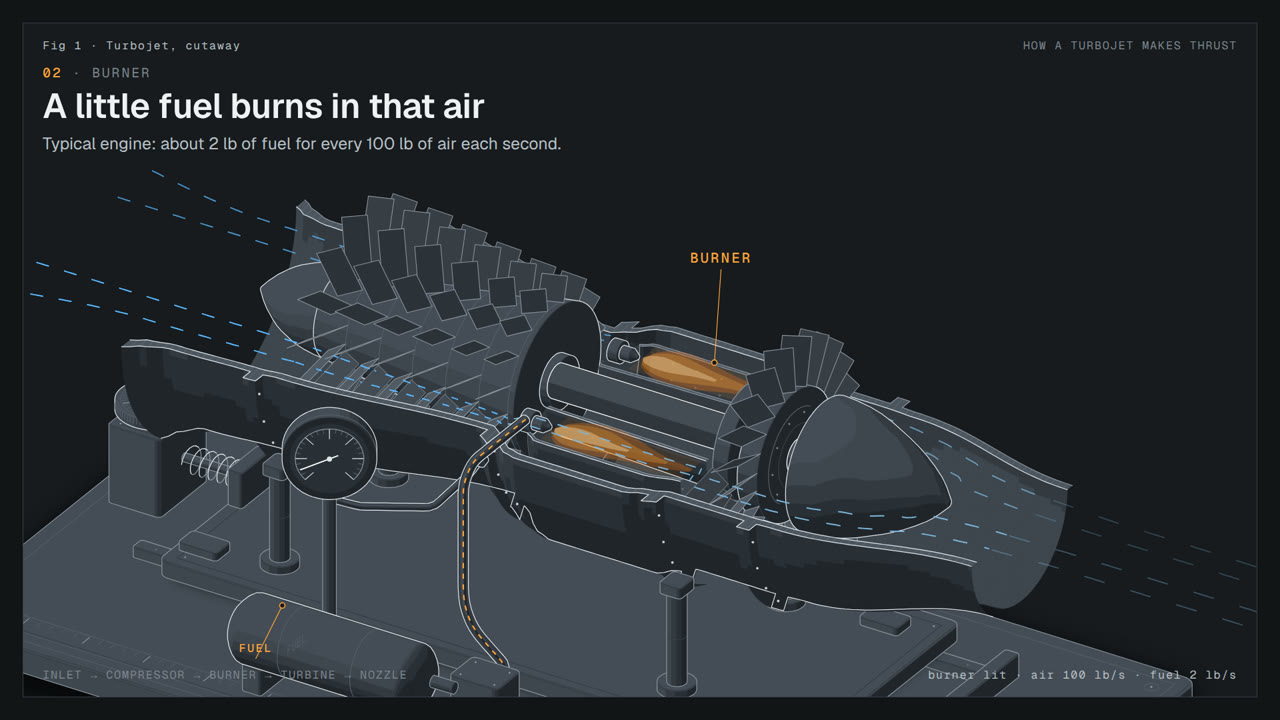The width and height of the screenshot is (1280, 720).
Task: Click the 'burner lit' status text
Action: pyautogui.click(x=967, y=675)
